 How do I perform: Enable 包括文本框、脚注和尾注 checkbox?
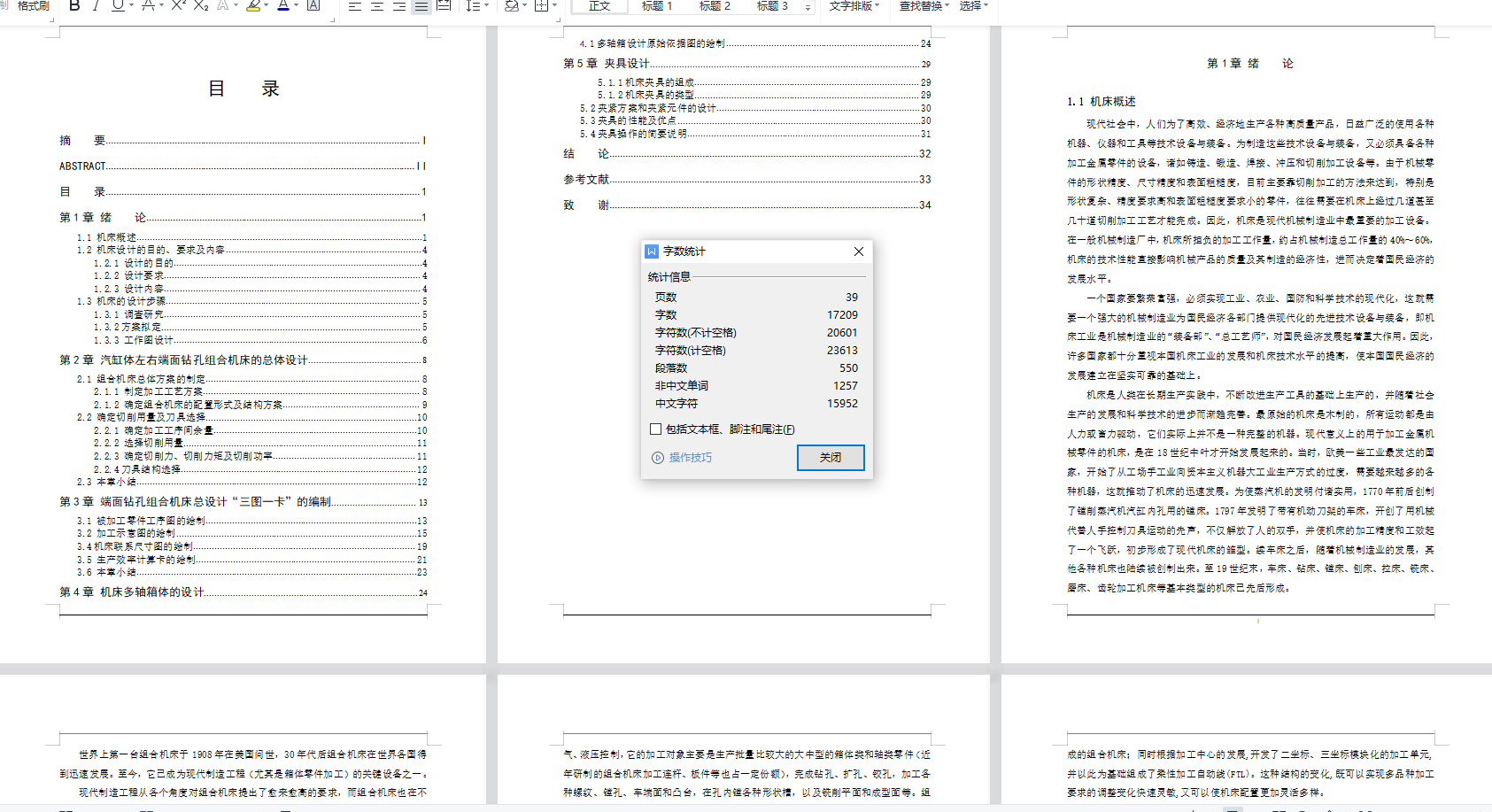tap(655, 429)
